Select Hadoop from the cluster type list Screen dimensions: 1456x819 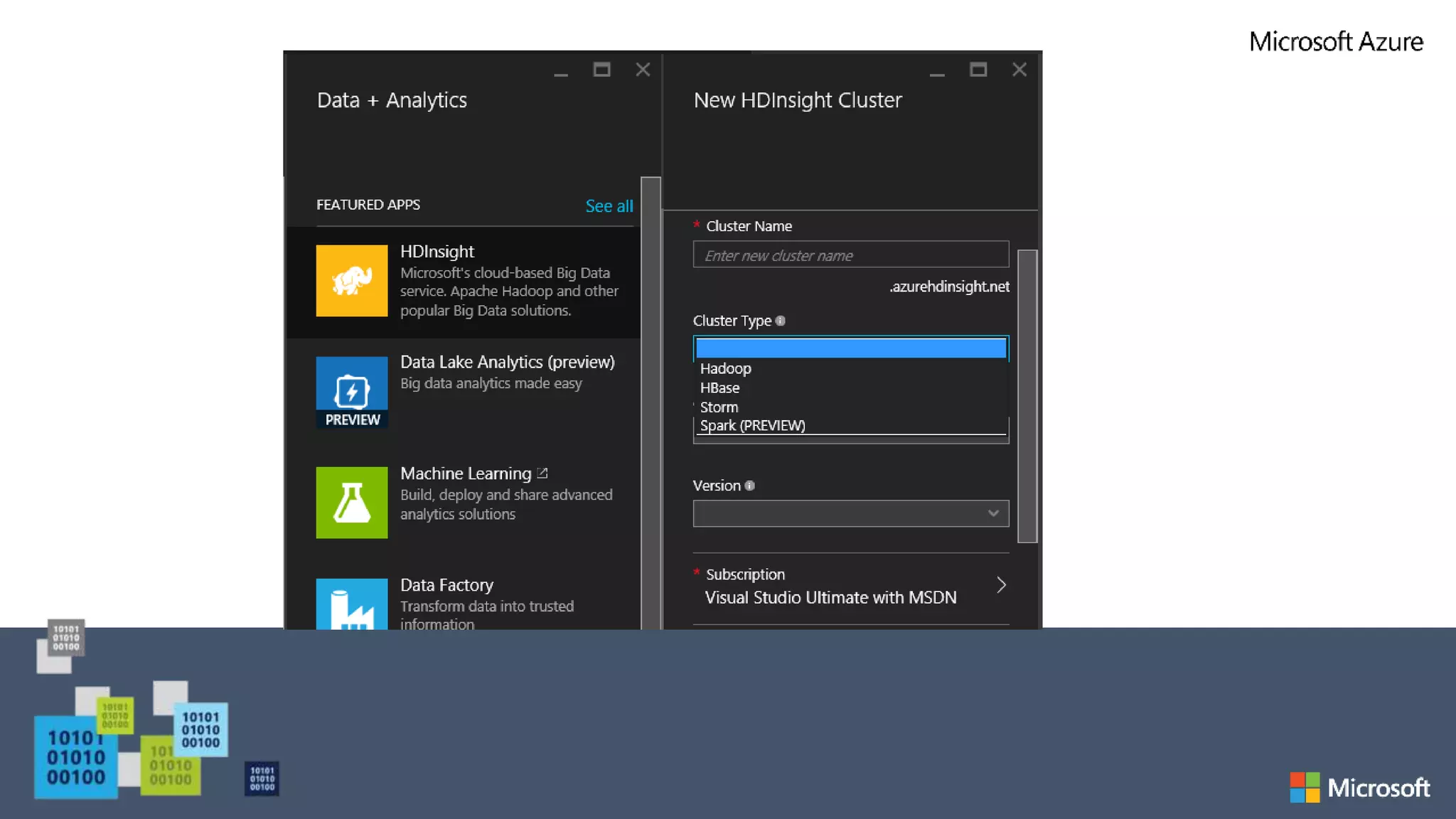coord(725,368)
